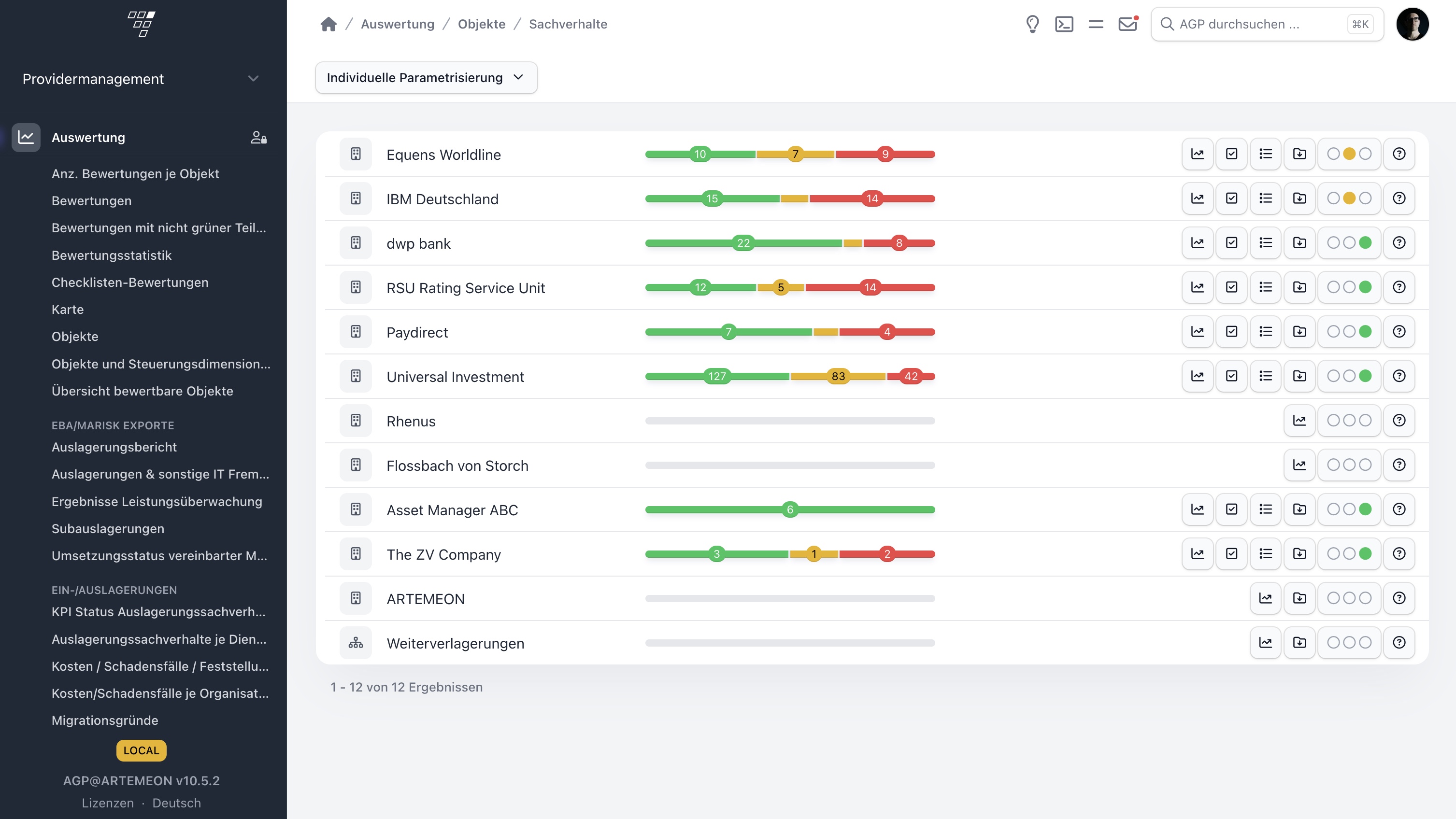Select green status circle for dwp bank
The width and height of the screenshot is (1456, 819).
1365,243
